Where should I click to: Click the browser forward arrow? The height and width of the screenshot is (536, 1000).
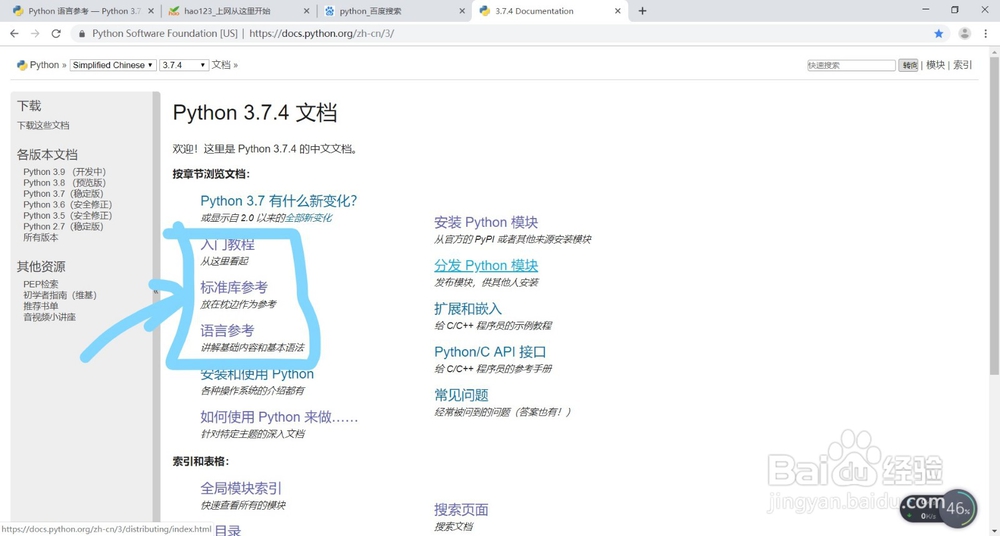click(x=35, y=33)
